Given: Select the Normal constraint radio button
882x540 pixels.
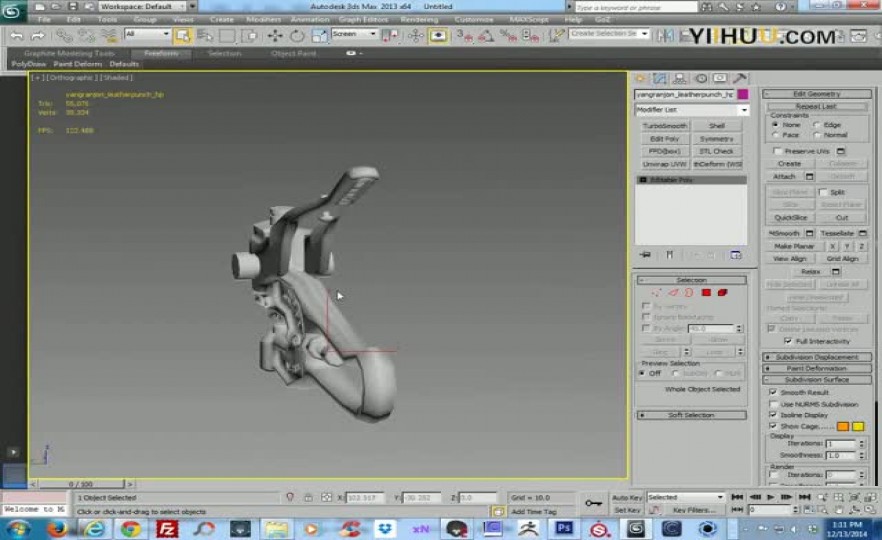Looking at the screenshot, I should click(x=816, y=135).
